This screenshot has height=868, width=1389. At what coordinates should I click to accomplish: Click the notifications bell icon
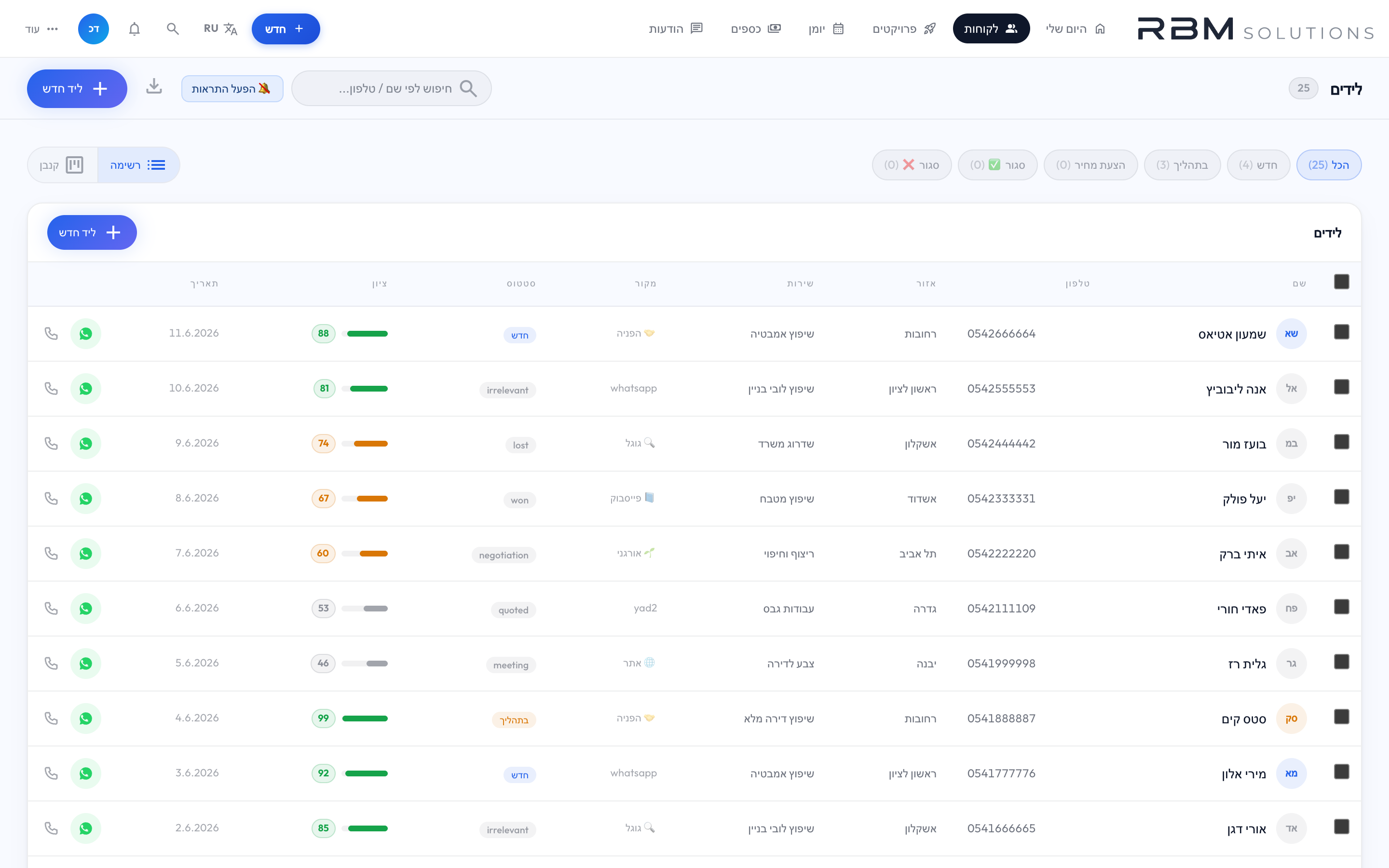point(134,29)
